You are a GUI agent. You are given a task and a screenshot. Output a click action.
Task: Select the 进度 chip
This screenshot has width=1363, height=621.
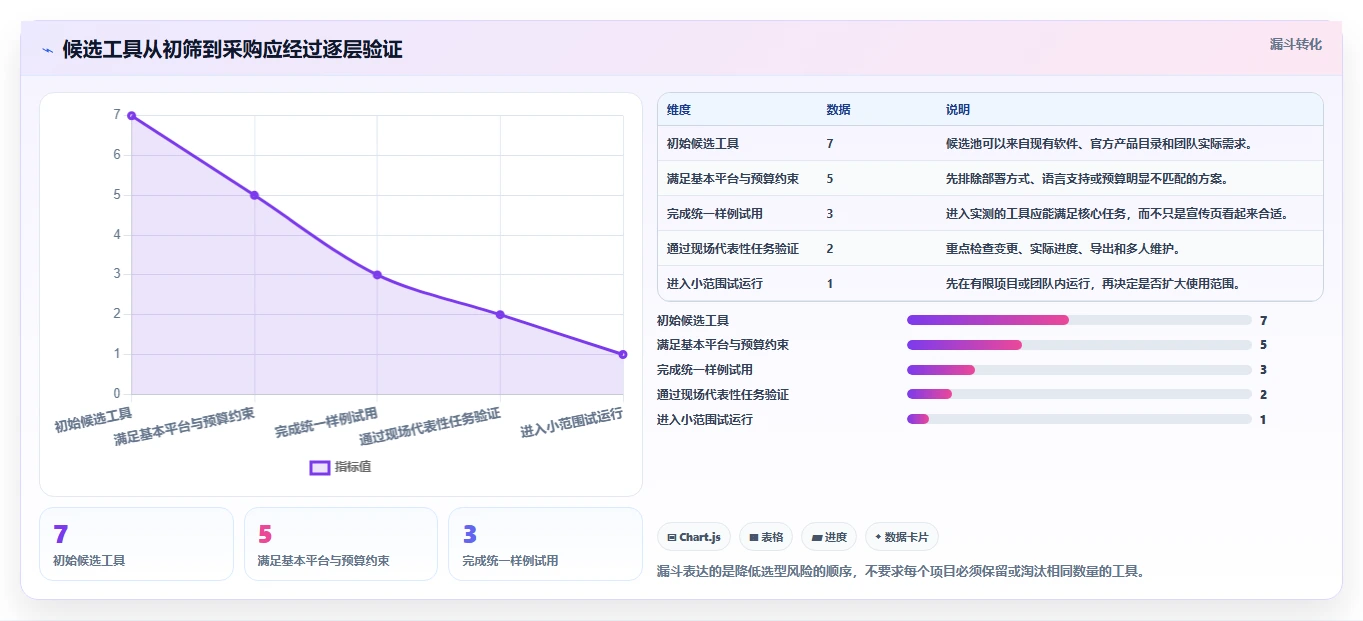click(x=829, y=537)
